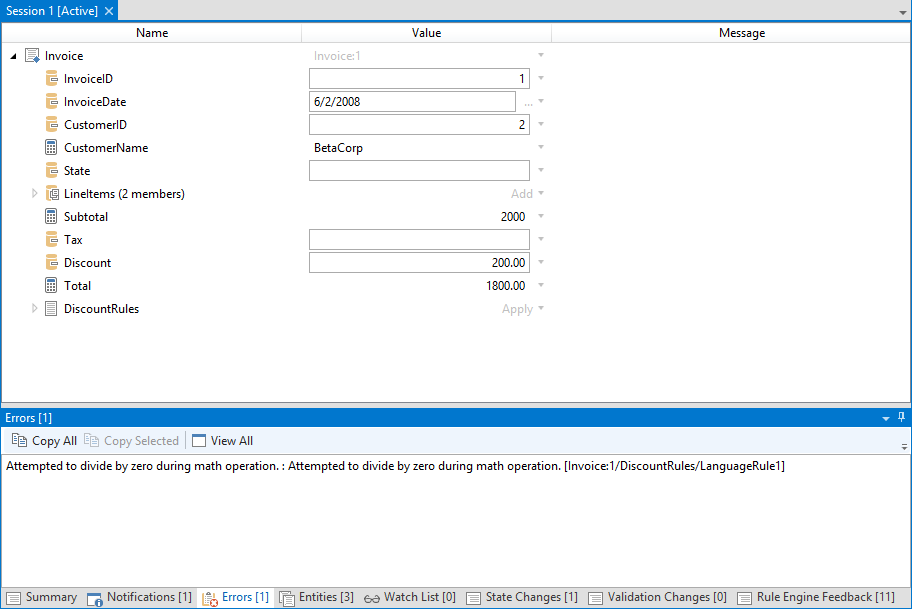The width and height of the screenshot is (912, 609).
Task: Expand the DiscountRules node
Action: point(35,309)
